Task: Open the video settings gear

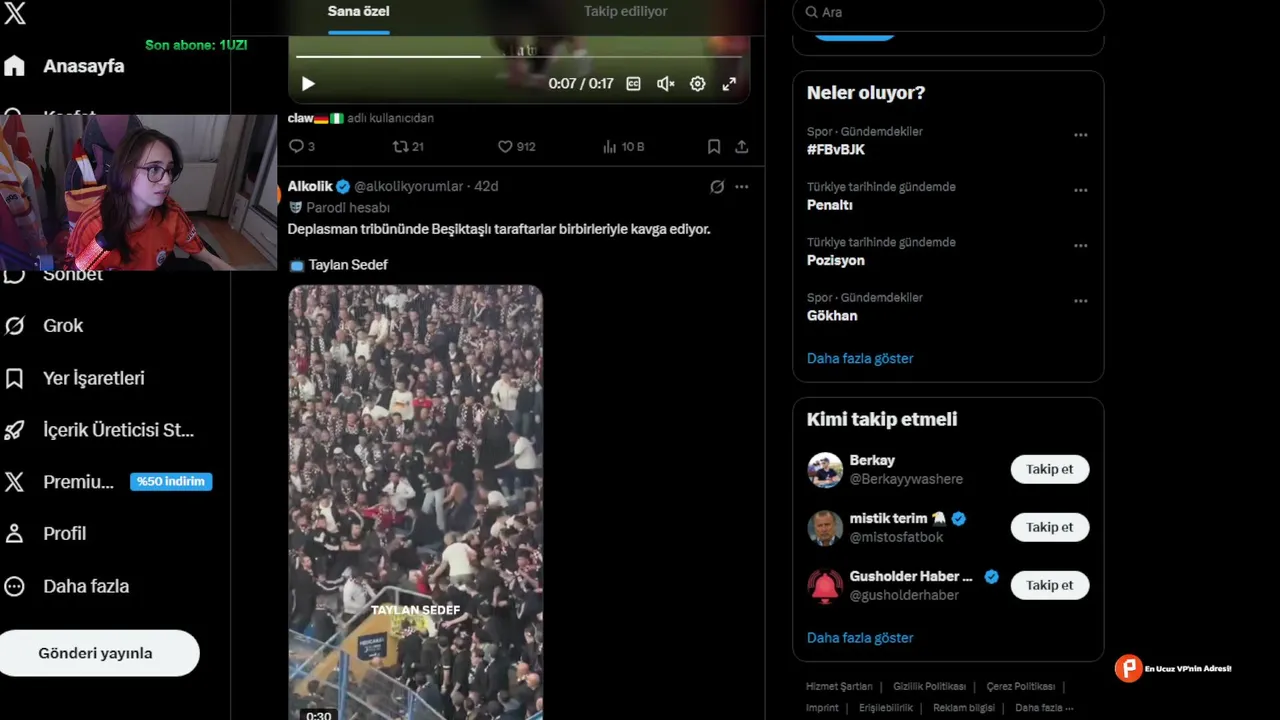Action: click(x=698, y=84)
